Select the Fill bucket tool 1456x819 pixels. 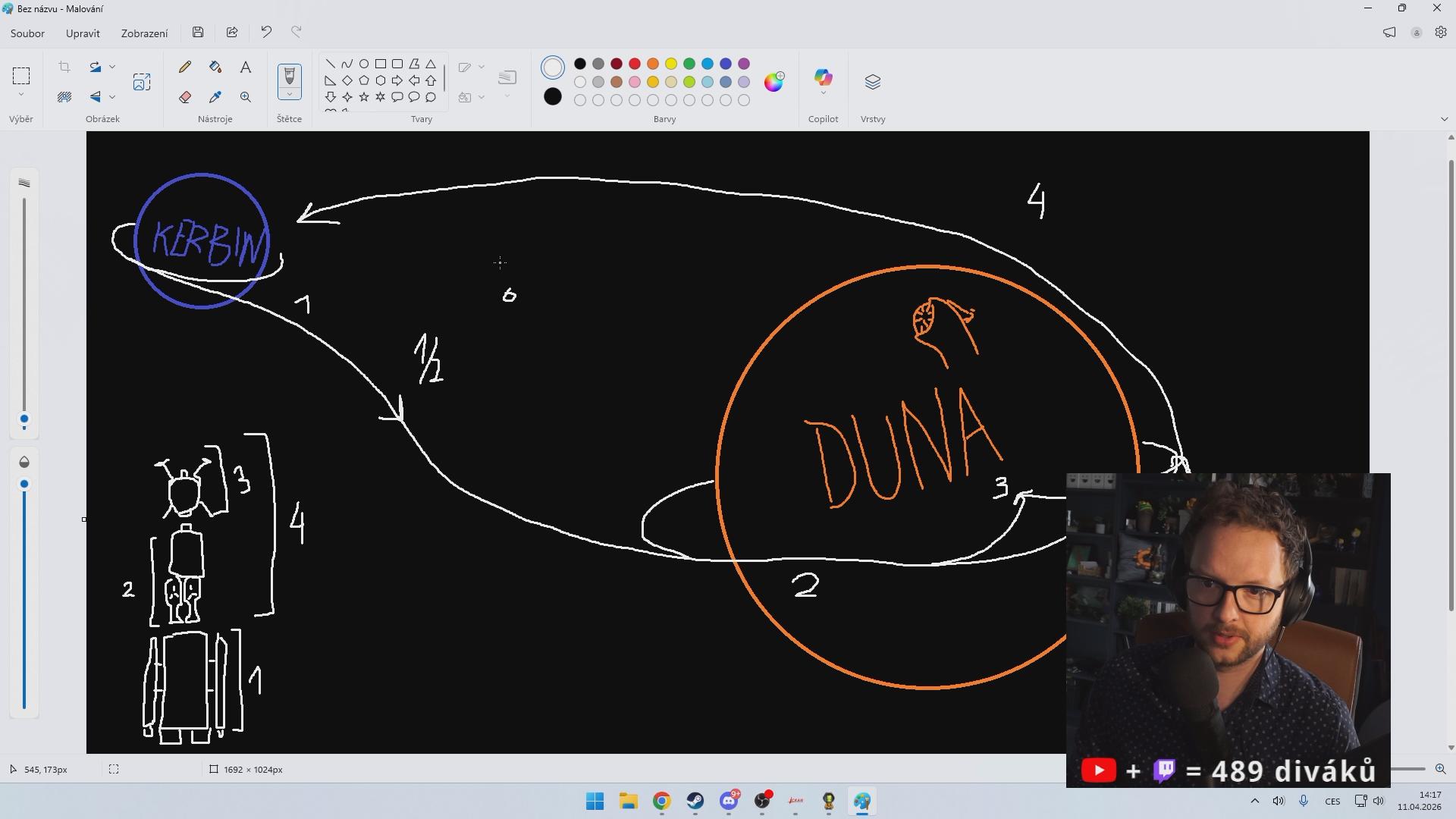[215, 67]
